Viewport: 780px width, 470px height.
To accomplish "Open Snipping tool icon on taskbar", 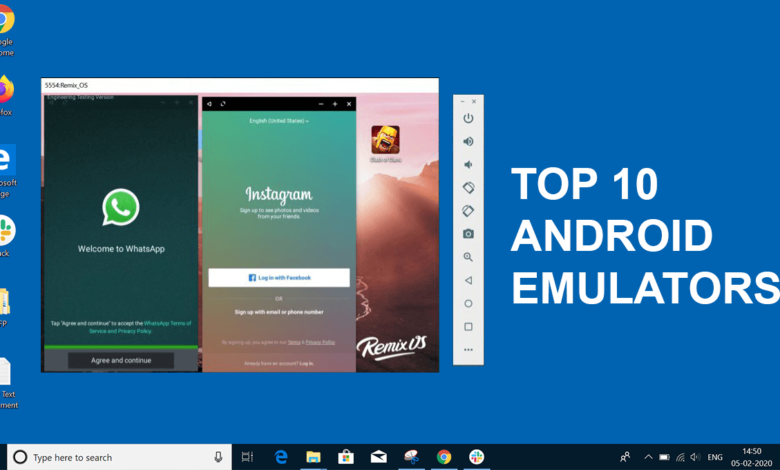I will click(x=411, y=457).
